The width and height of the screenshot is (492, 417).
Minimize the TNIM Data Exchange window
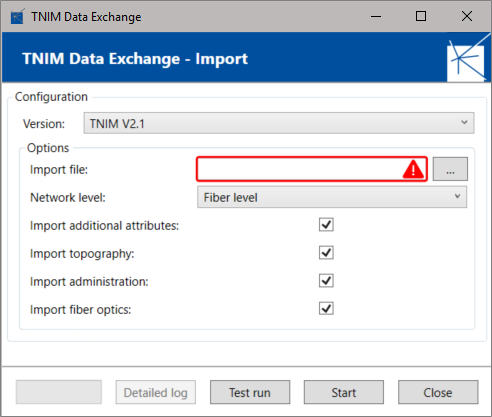[376, 16]
